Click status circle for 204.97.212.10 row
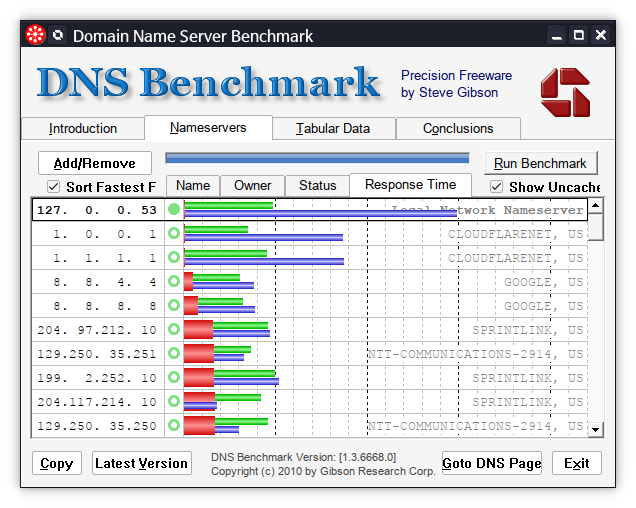The image size is (636, 508). pos(174,329)
